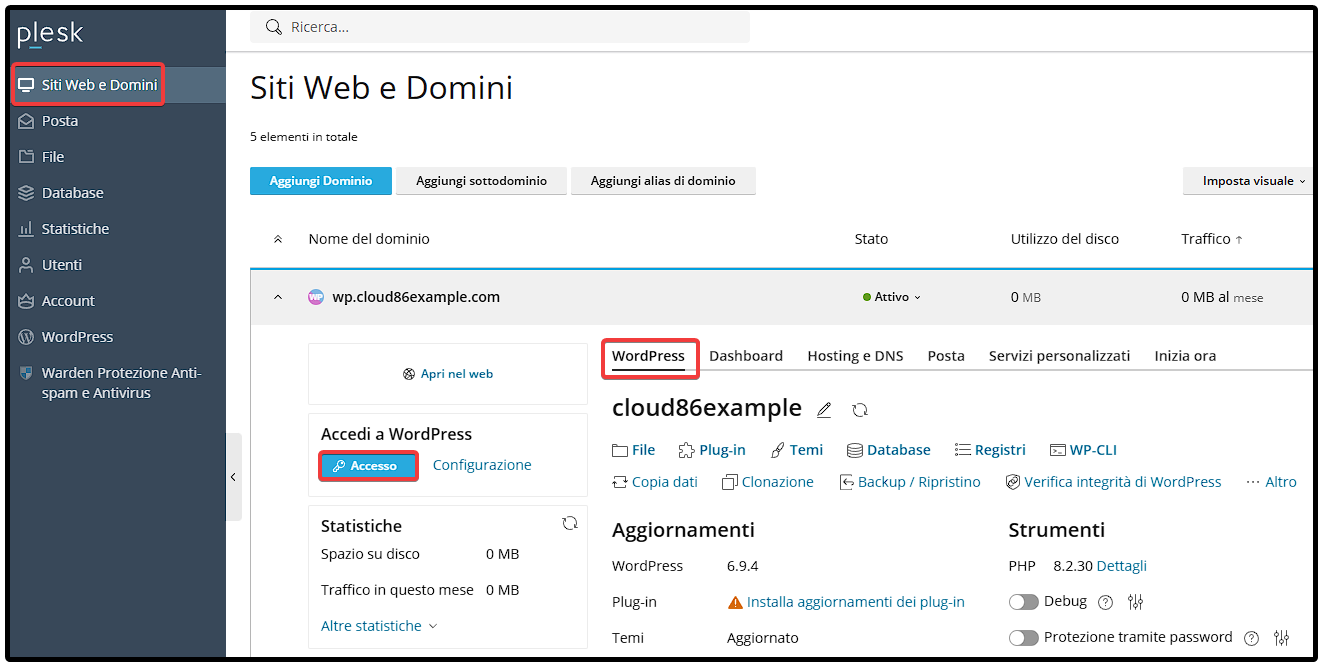Click Clonazione
The width and height of the screenshot is (1323, 667).
768,482
